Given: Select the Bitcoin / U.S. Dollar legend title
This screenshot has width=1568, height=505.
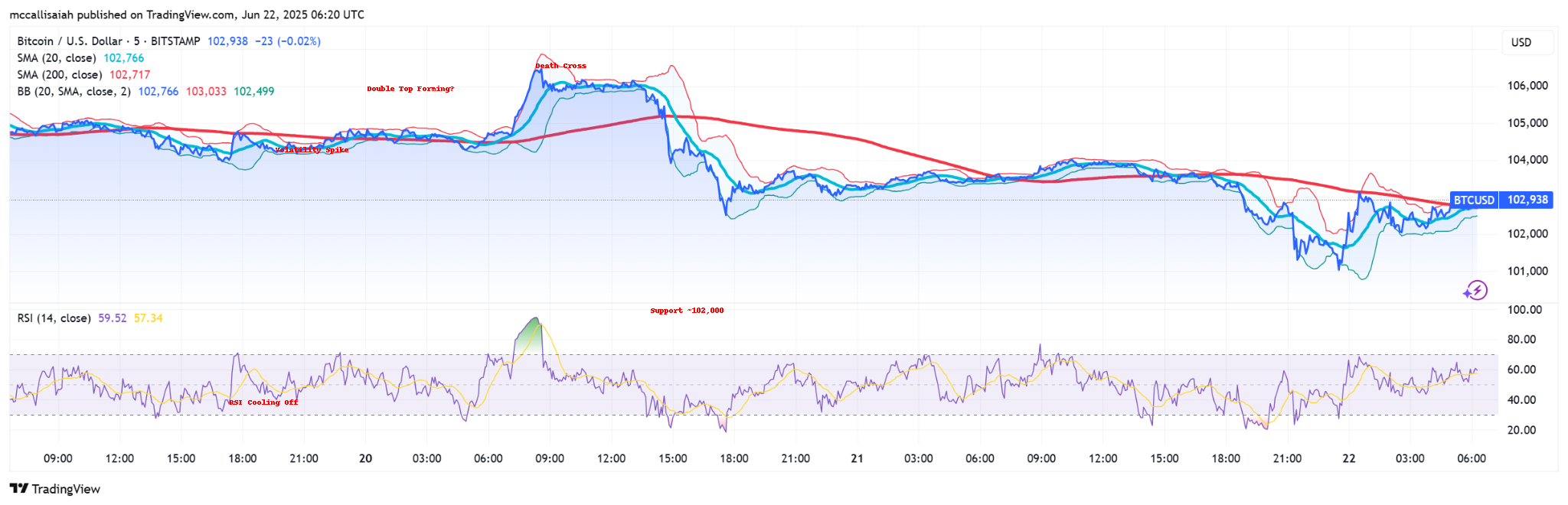Looking at the screenshot, I should (109, 41).
